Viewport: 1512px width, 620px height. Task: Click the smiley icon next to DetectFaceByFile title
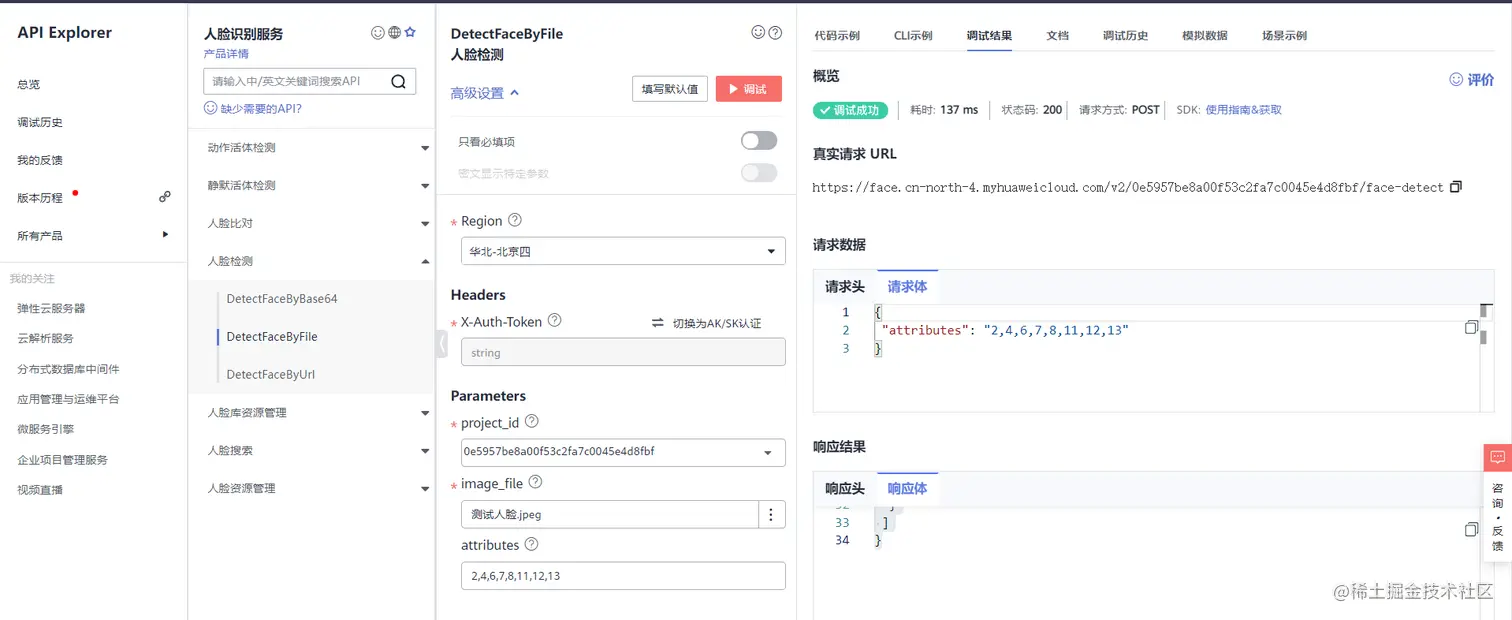pyautogui.click(x=758, y=33)
